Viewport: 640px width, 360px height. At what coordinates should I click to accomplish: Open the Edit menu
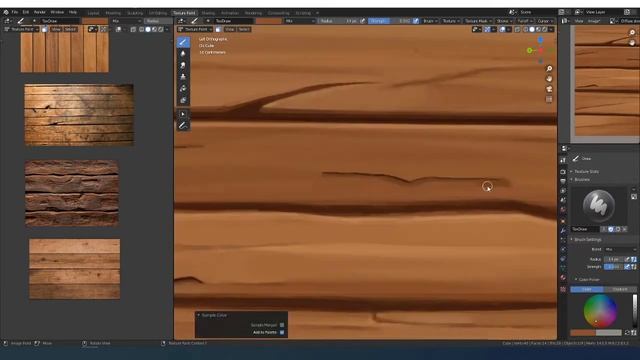(x=26, y=12)
